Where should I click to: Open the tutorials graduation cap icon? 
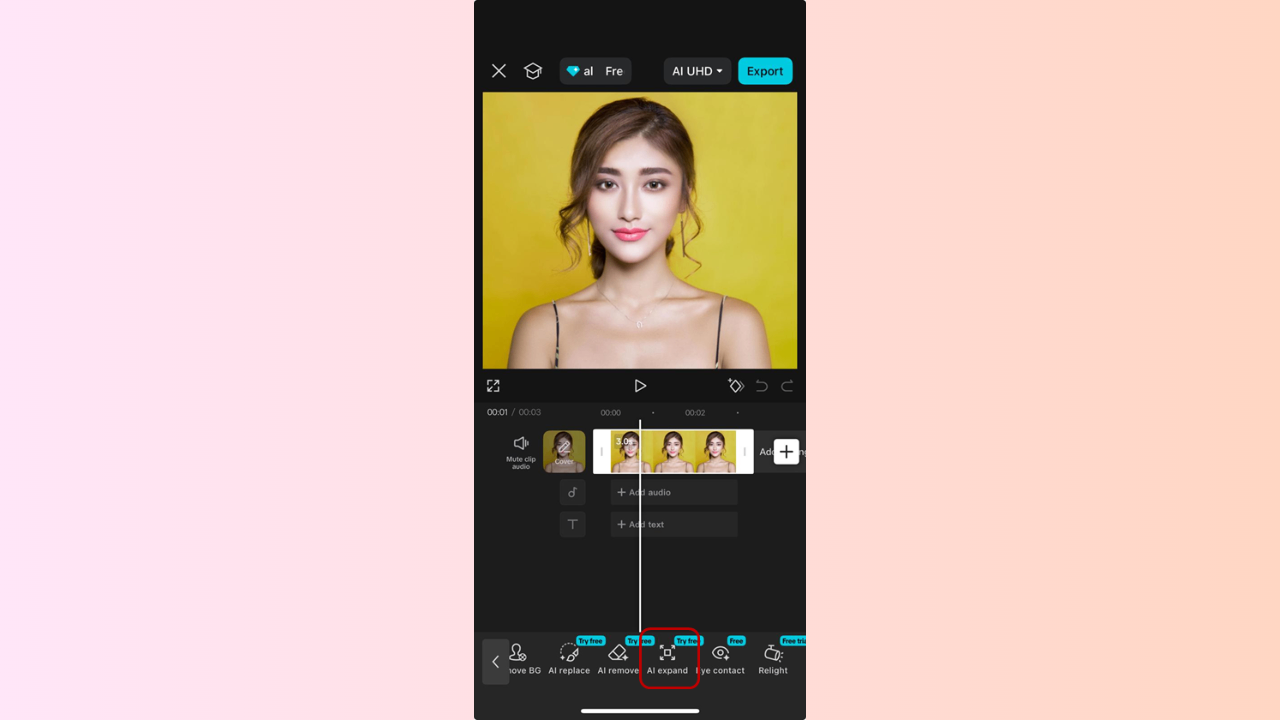coord(532,71)
